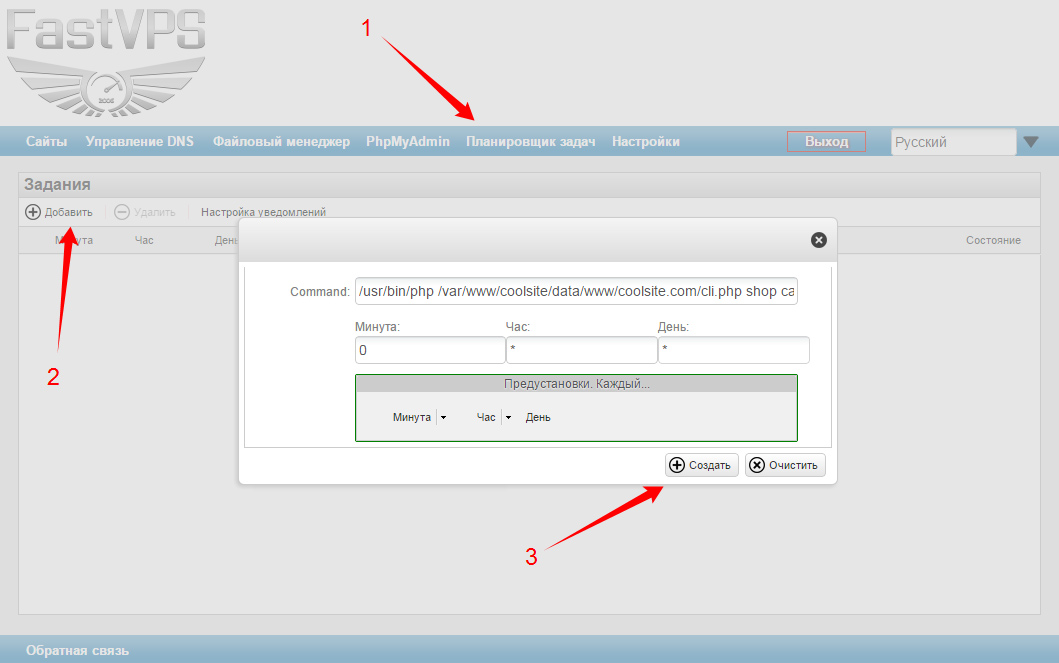
Task: Switch to Планировщик задач section
Action: pyautogui.click(x=531, y=142)
